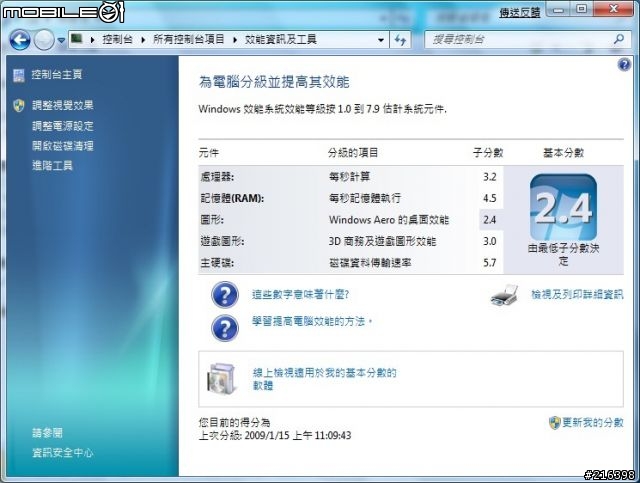The width and height of the screenshot is (640, 483).
Task: Go back with the blue Back arrow
Action: coord(20,40)
